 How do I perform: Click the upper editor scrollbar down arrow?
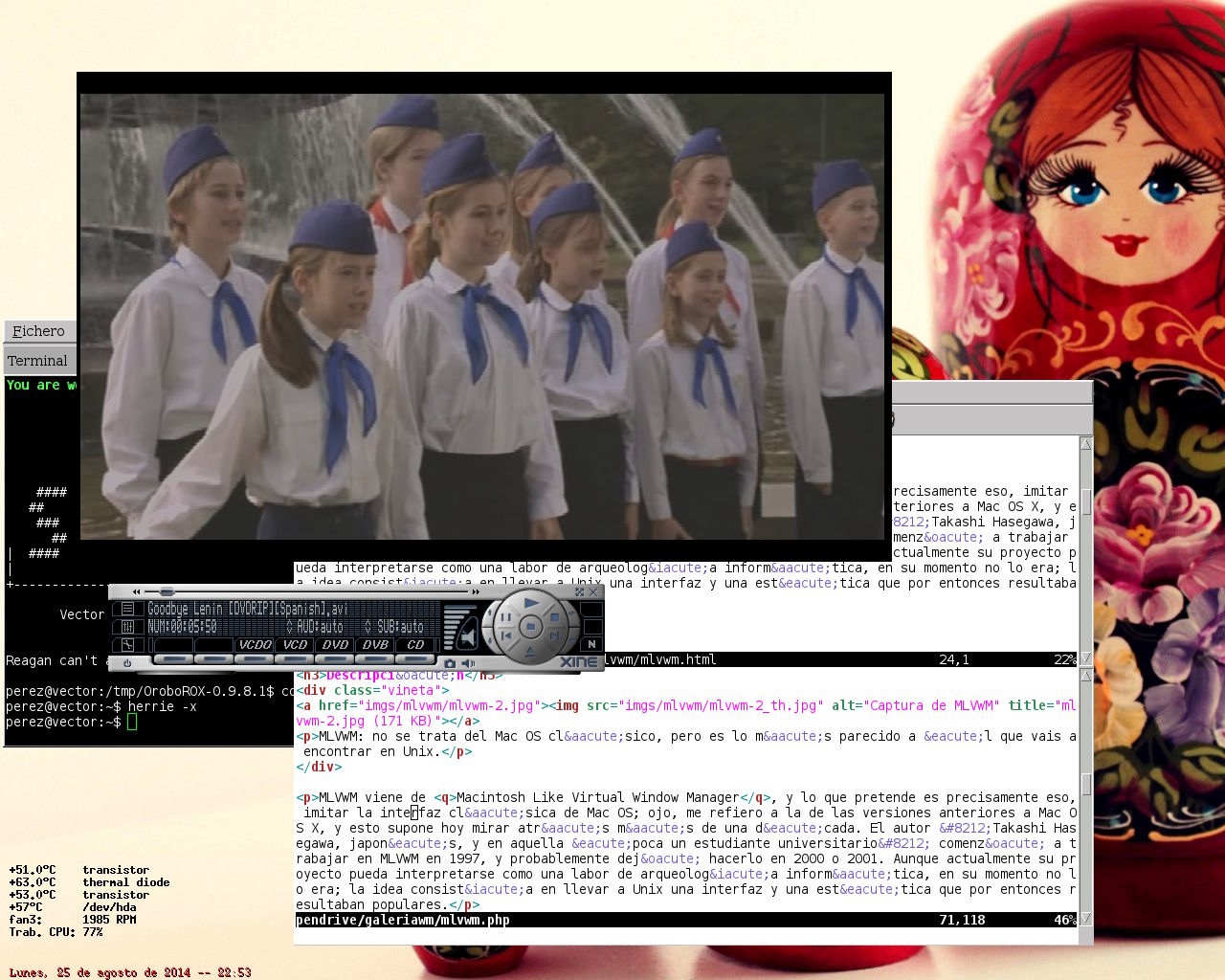1085,658
